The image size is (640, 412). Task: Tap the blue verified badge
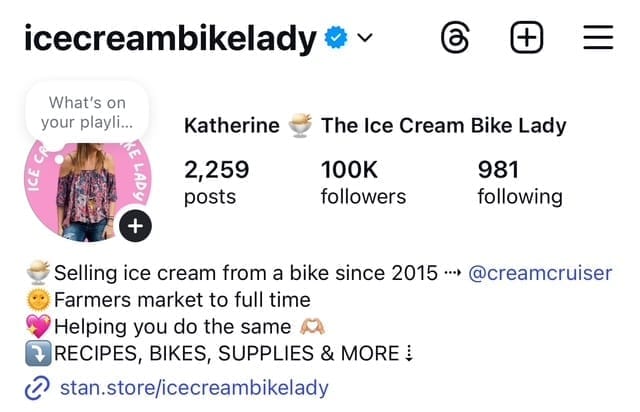pyautogui.click(x=336, y=40)
